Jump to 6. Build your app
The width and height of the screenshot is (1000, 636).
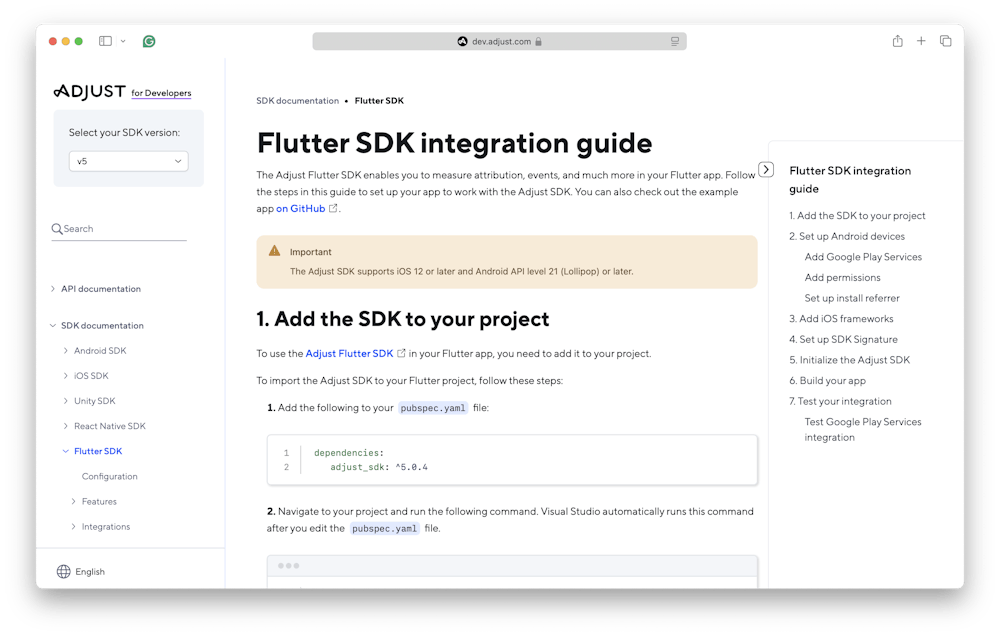coord(827,381)
